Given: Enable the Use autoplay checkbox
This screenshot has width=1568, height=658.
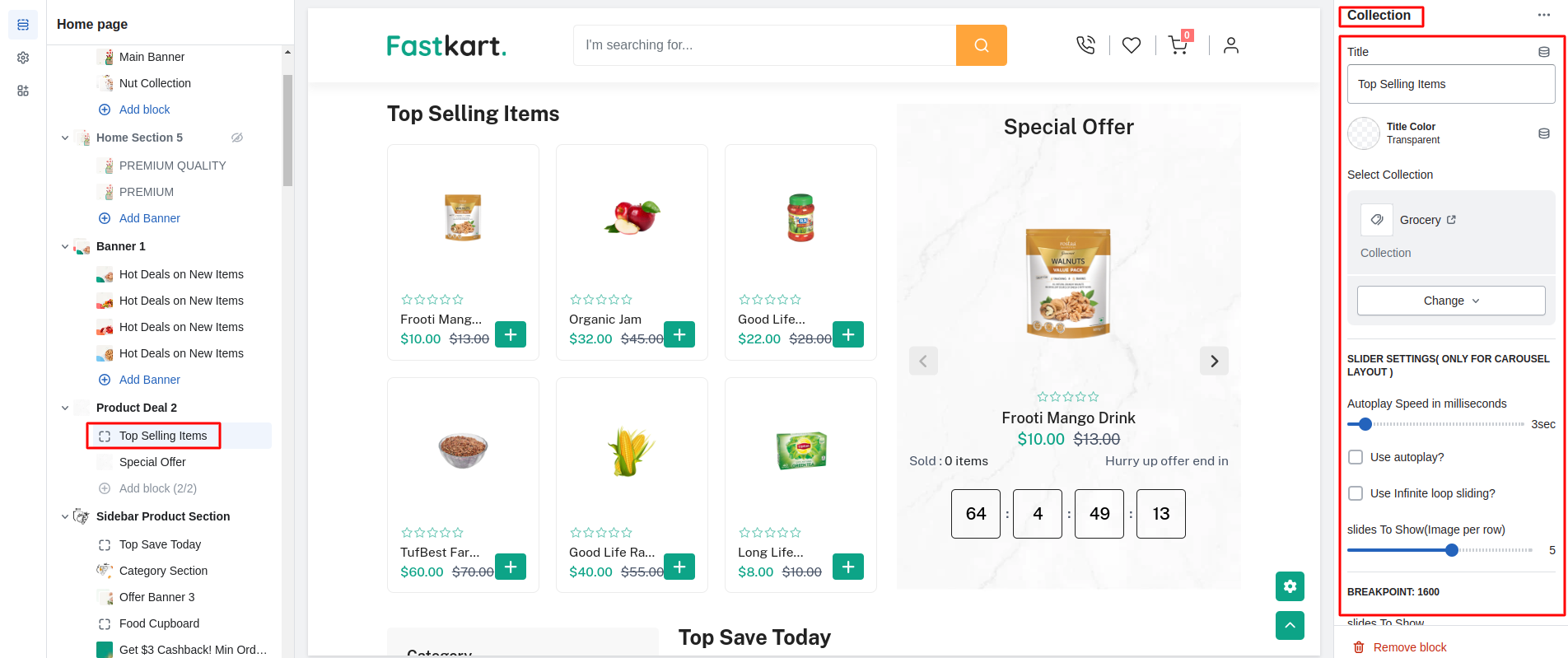Looking at the screenshot, I should coord(1356,457).
